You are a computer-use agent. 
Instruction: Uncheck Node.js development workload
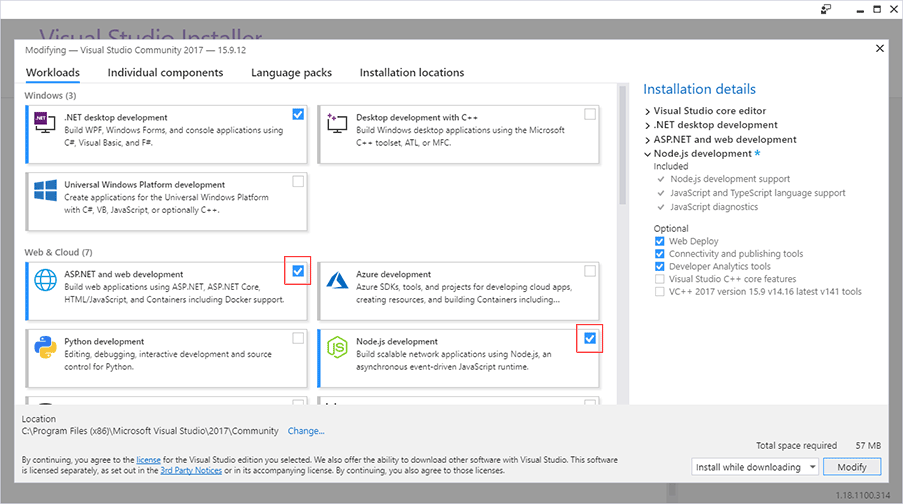[x=590, y=338]
